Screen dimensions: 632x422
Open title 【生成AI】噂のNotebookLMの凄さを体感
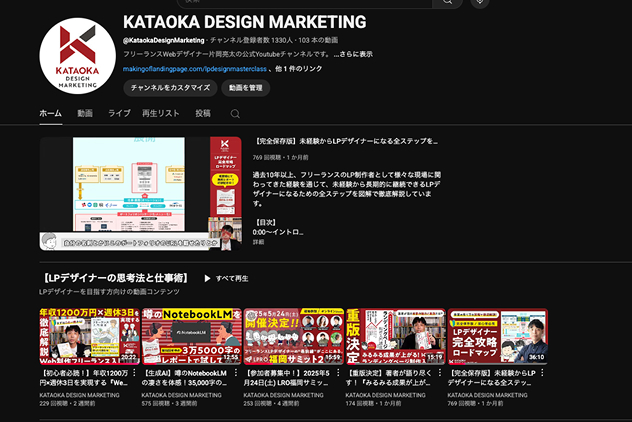pos(185,378)
